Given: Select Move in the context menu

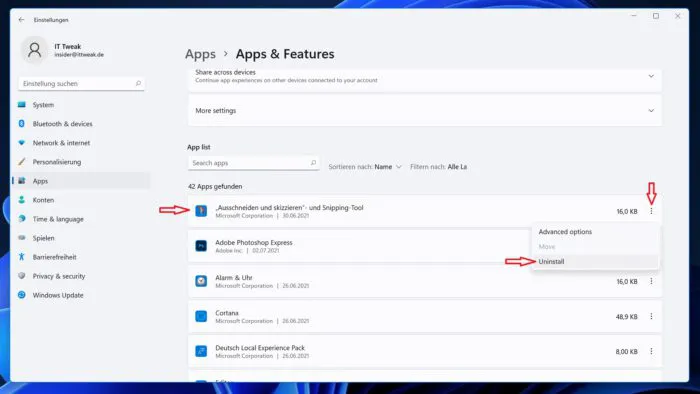Looking at the screenshot, I should [547, 247].
